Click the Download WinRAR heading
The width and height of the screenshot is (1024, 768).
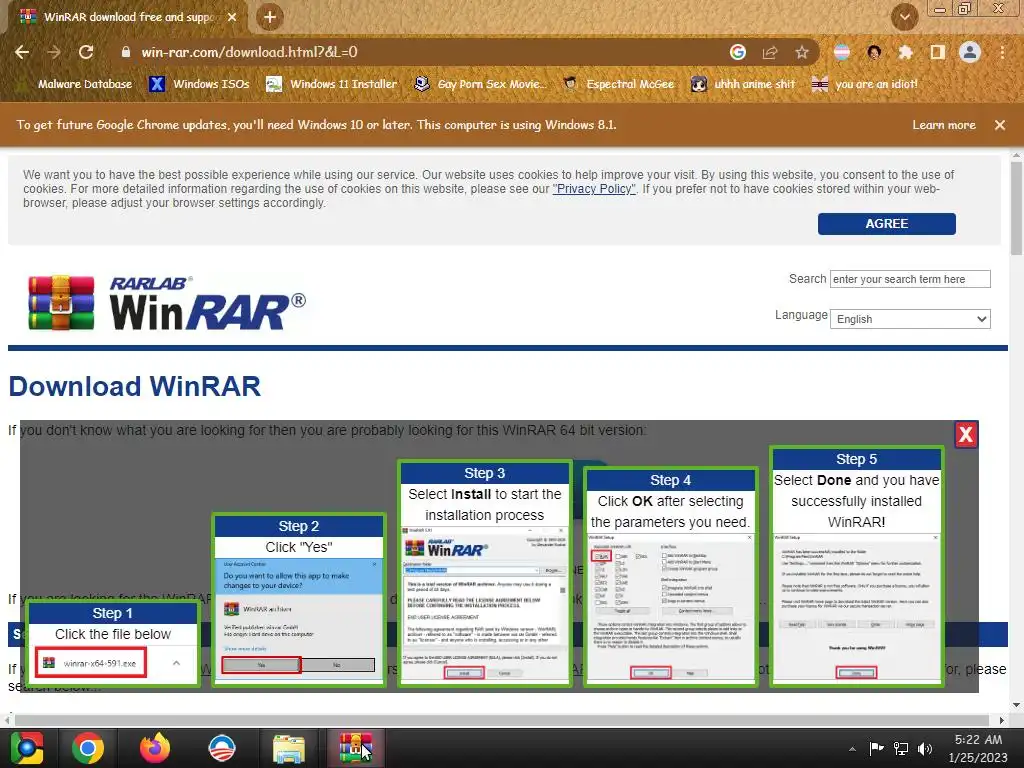(135, 387)
